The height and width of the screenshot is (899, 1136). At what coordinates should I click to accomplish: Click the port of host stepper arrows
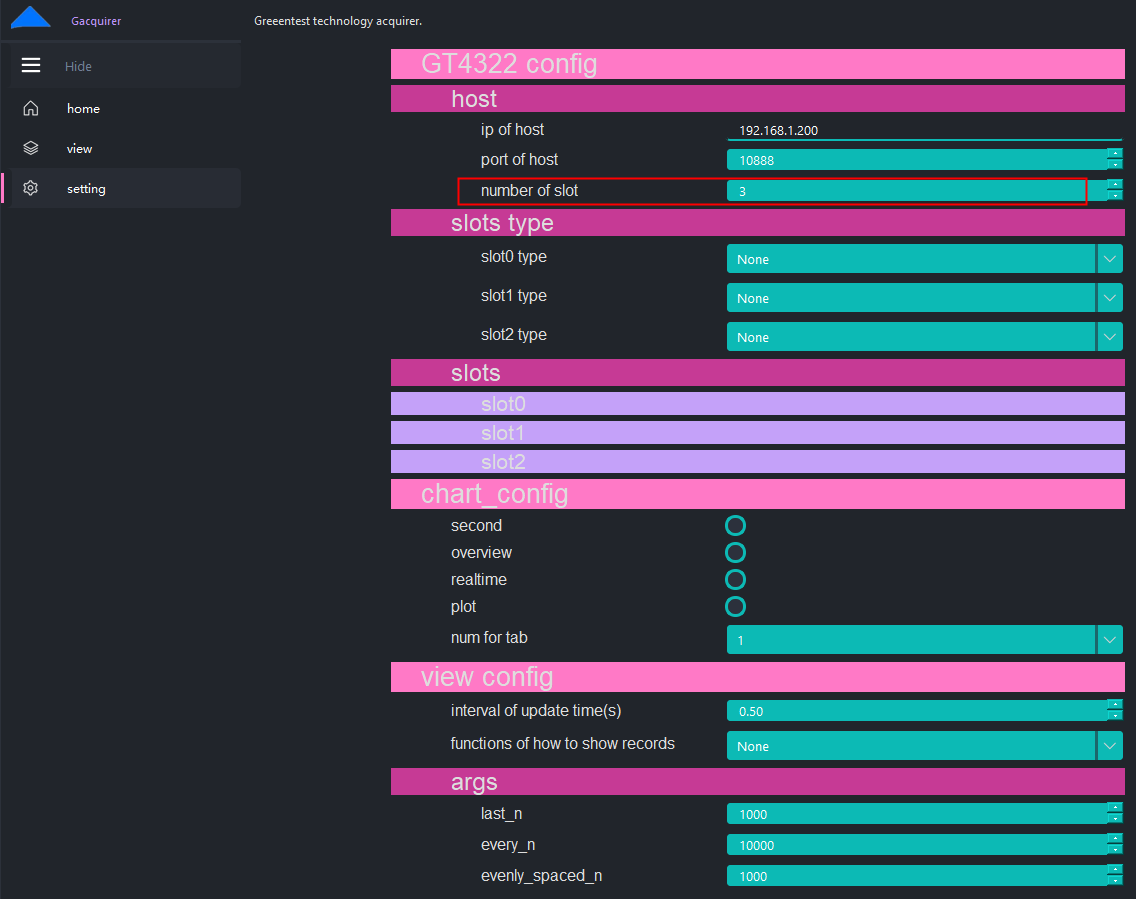point(1115,159)
